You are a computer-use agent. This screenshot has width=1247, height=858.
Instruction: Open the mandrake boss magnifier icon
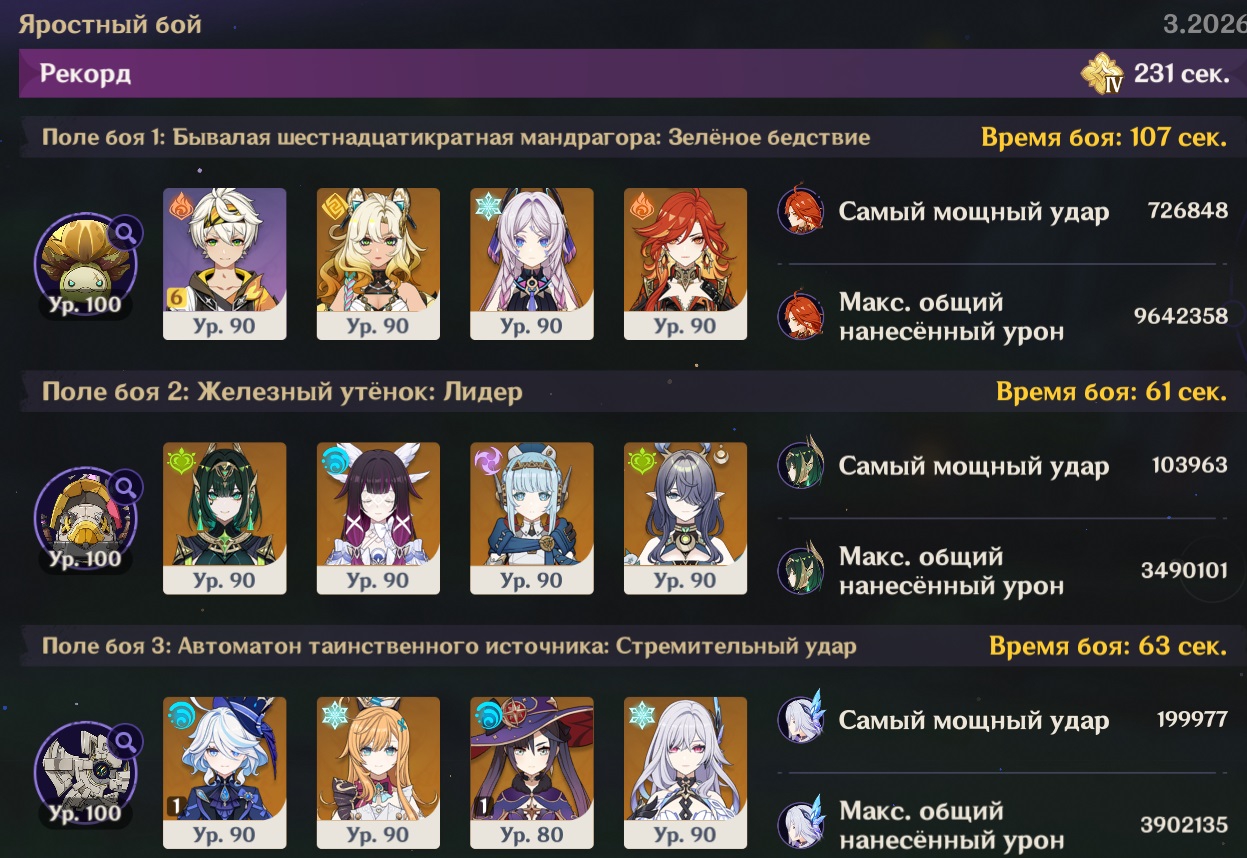[x=126, y=233]
